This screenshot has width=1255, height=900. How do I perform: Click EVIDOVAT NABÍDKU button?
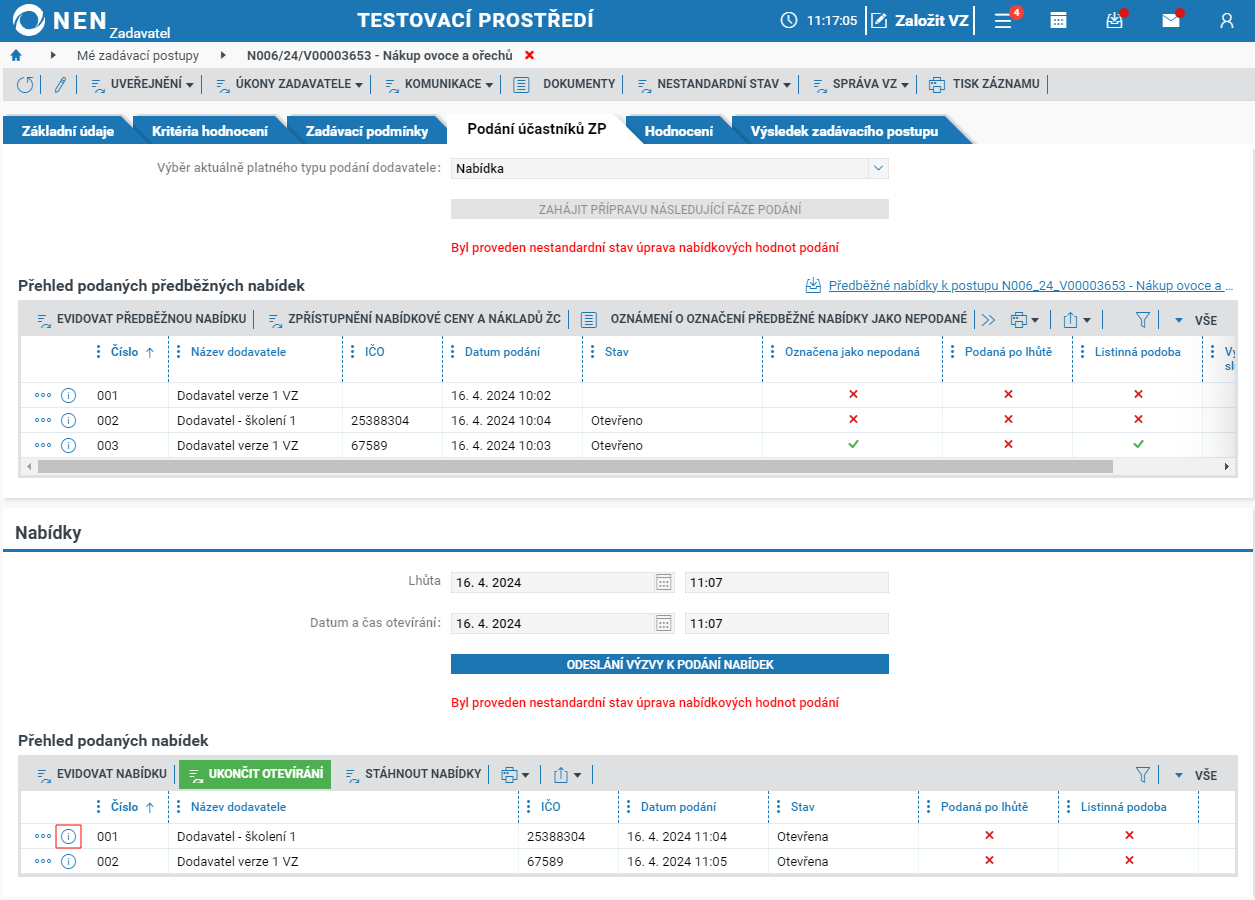pyautogui.click(x=101, y=774)
